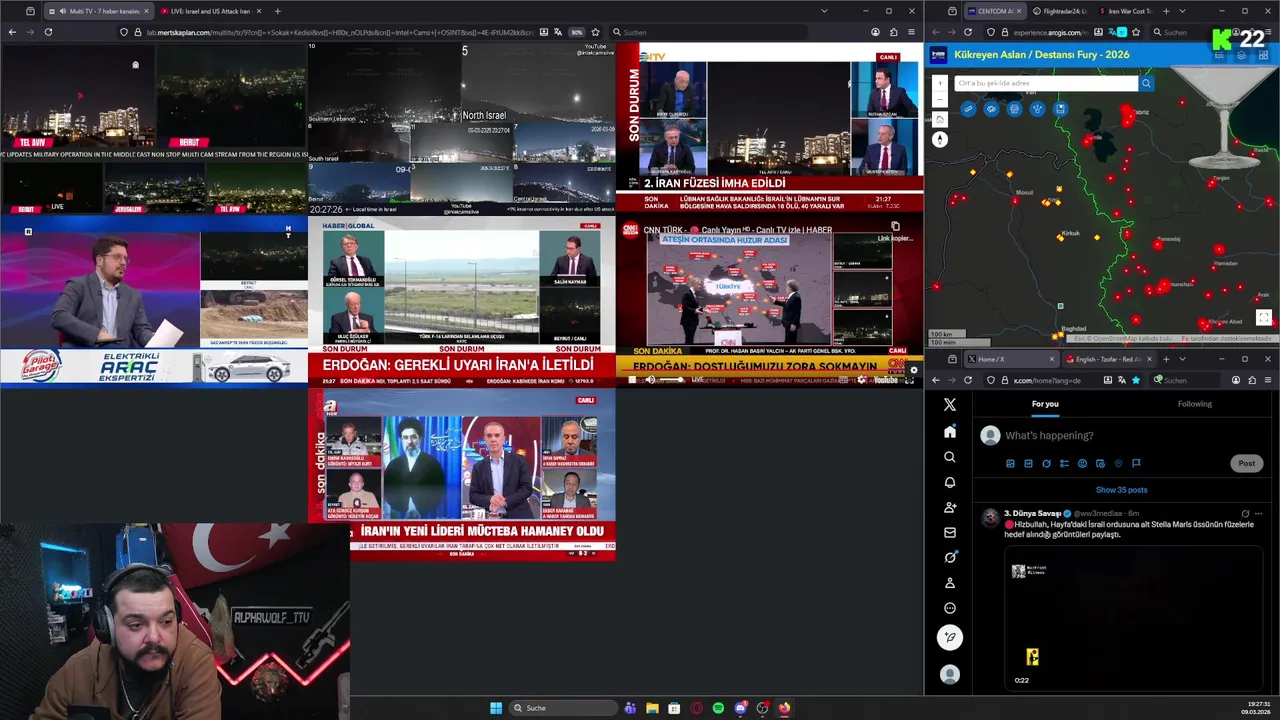
Task: Open list all tabs dropdown in Multi TV window
Action: pyautogui.click(x=824, y=11)
